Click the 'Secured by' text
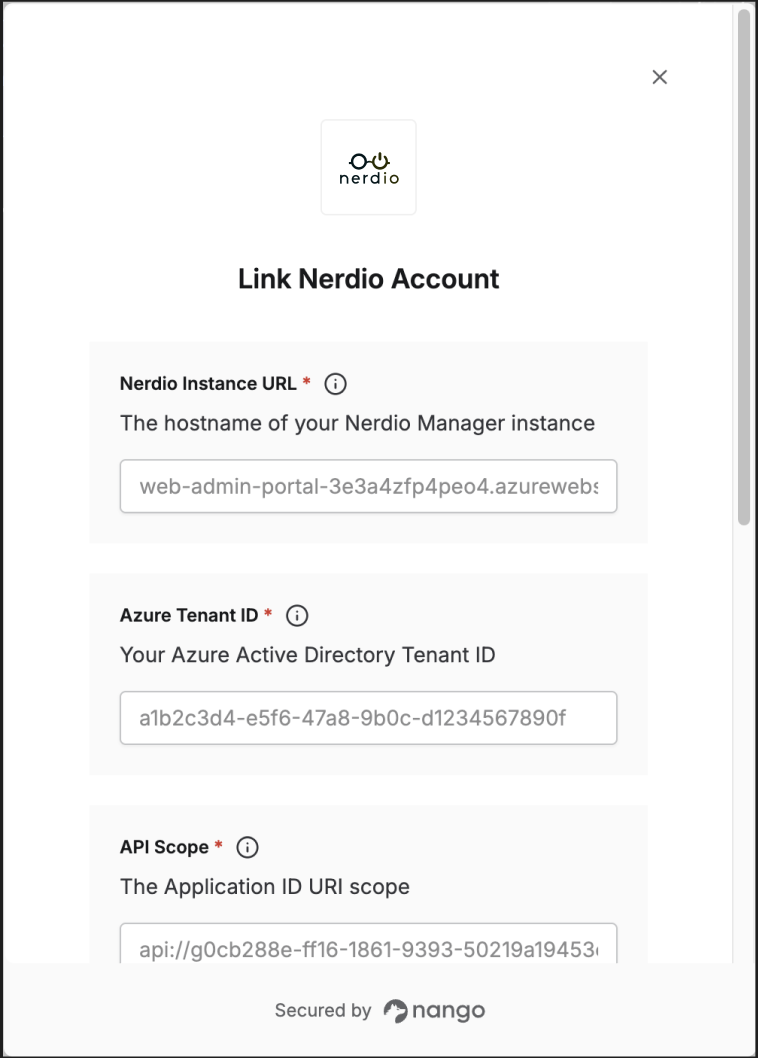The height and width of the screenshot is (1058, 758). coord(323,1010)
